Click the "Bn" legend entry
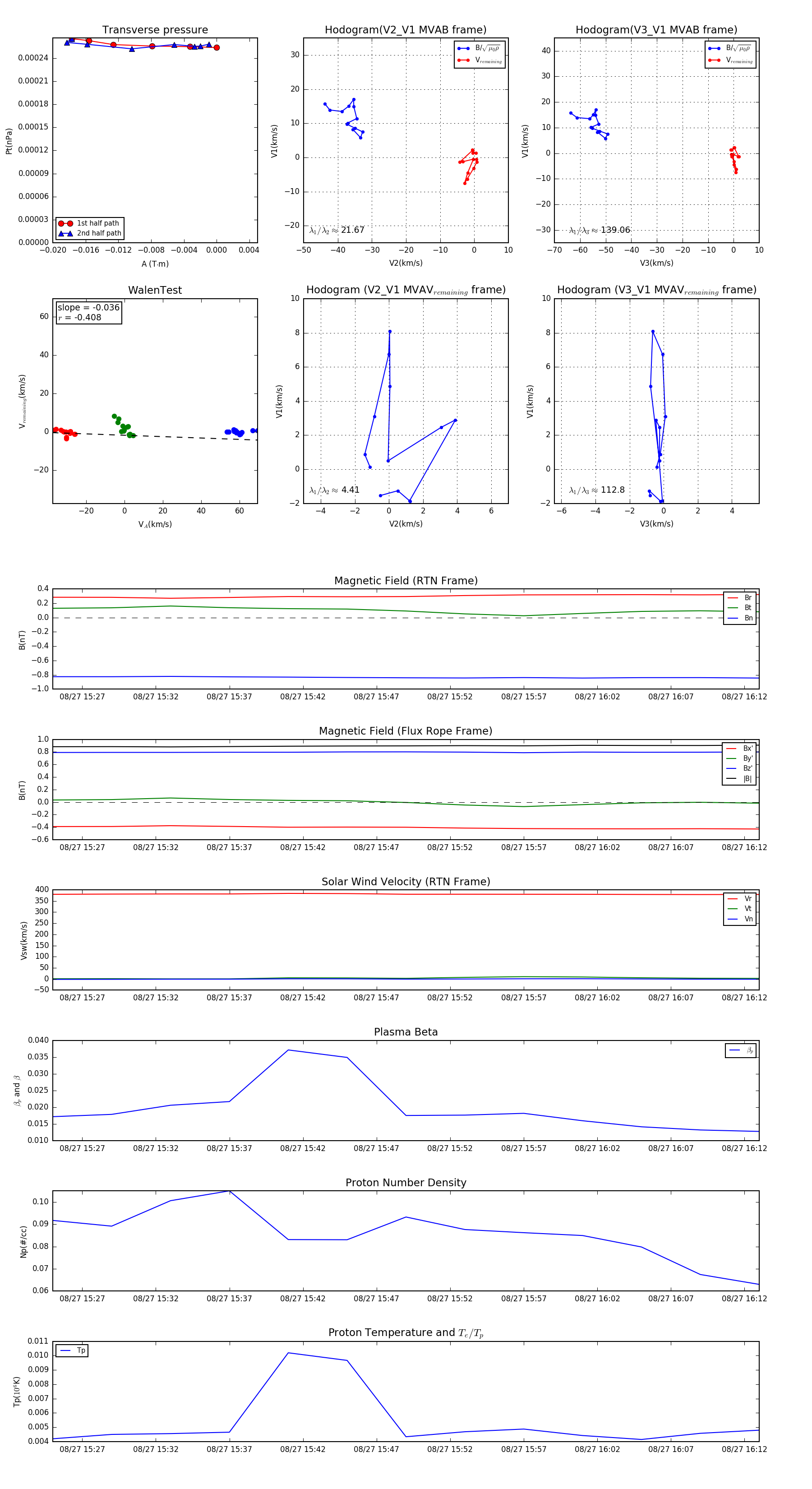Image resolution: width=812 pixels, height=1489 pixels. [740, 618]
